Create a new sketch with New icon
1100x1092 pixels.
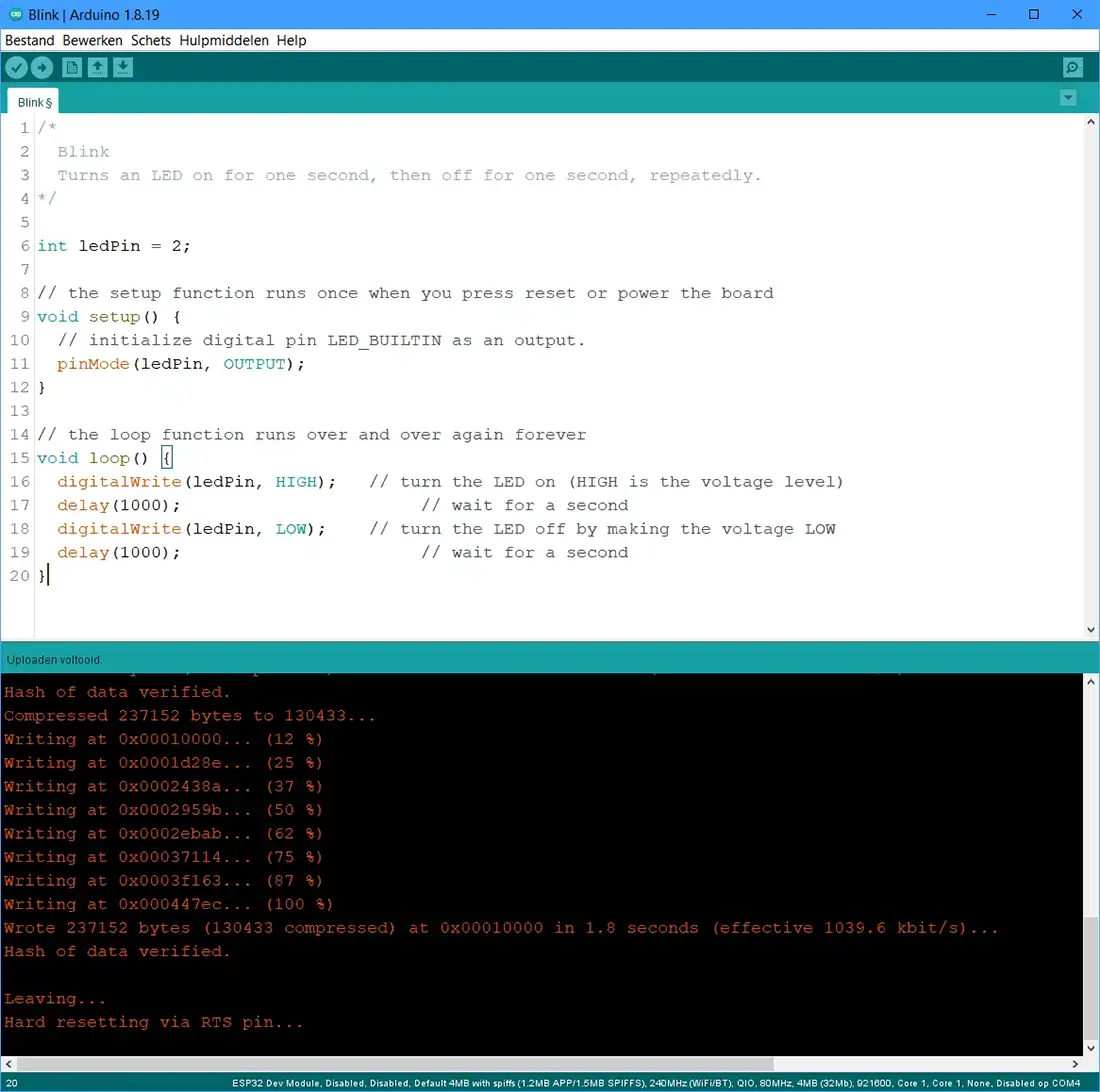(x=71, y=67)
